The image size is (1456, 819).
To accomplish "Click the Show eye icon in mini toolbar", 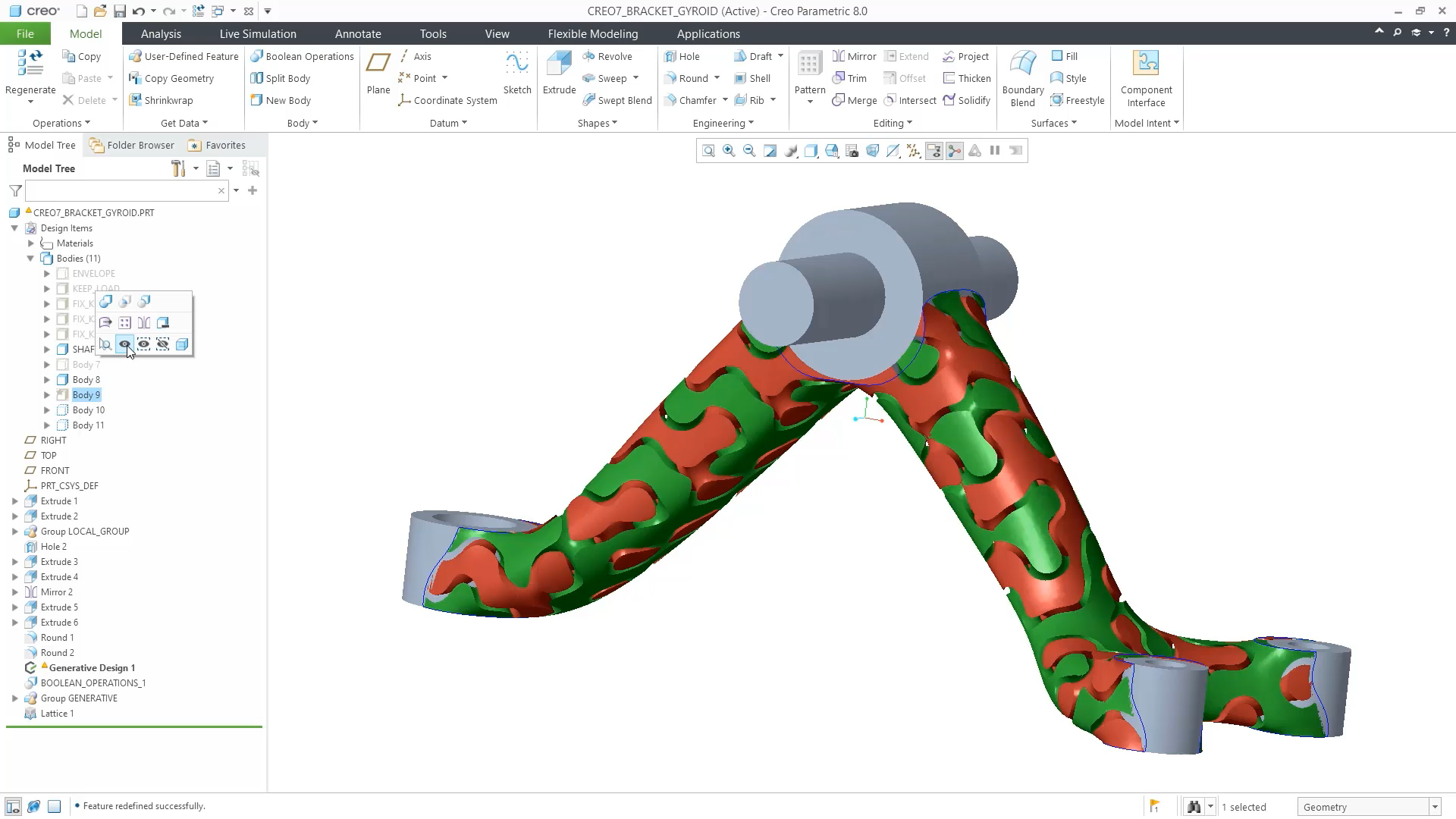I will pyautogui.click(x=125, y=345).
